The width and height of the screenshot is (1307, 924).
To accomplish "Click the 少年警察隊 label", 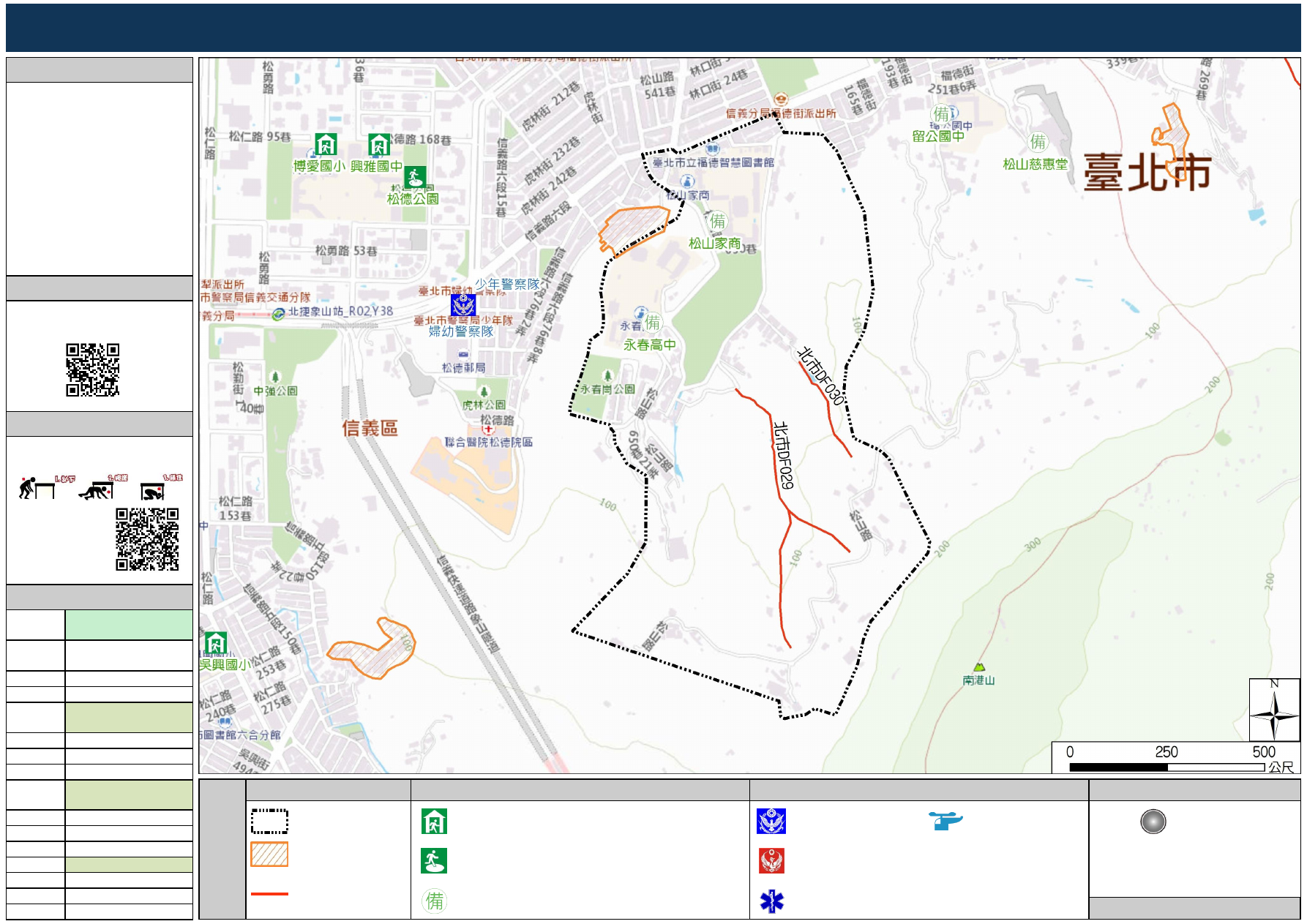I will 507,284.
